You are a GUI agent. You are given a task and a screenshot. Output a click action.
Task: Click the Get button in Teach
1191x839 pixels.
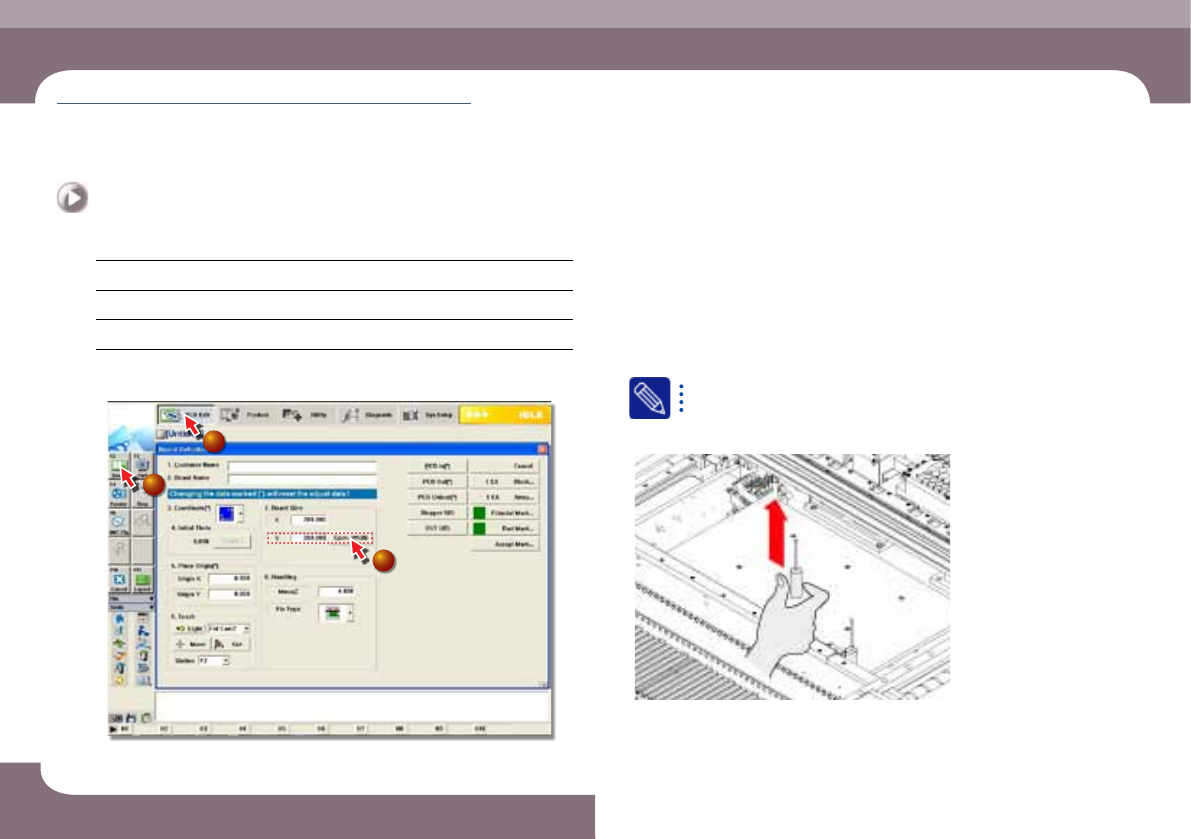coord(230,644)
